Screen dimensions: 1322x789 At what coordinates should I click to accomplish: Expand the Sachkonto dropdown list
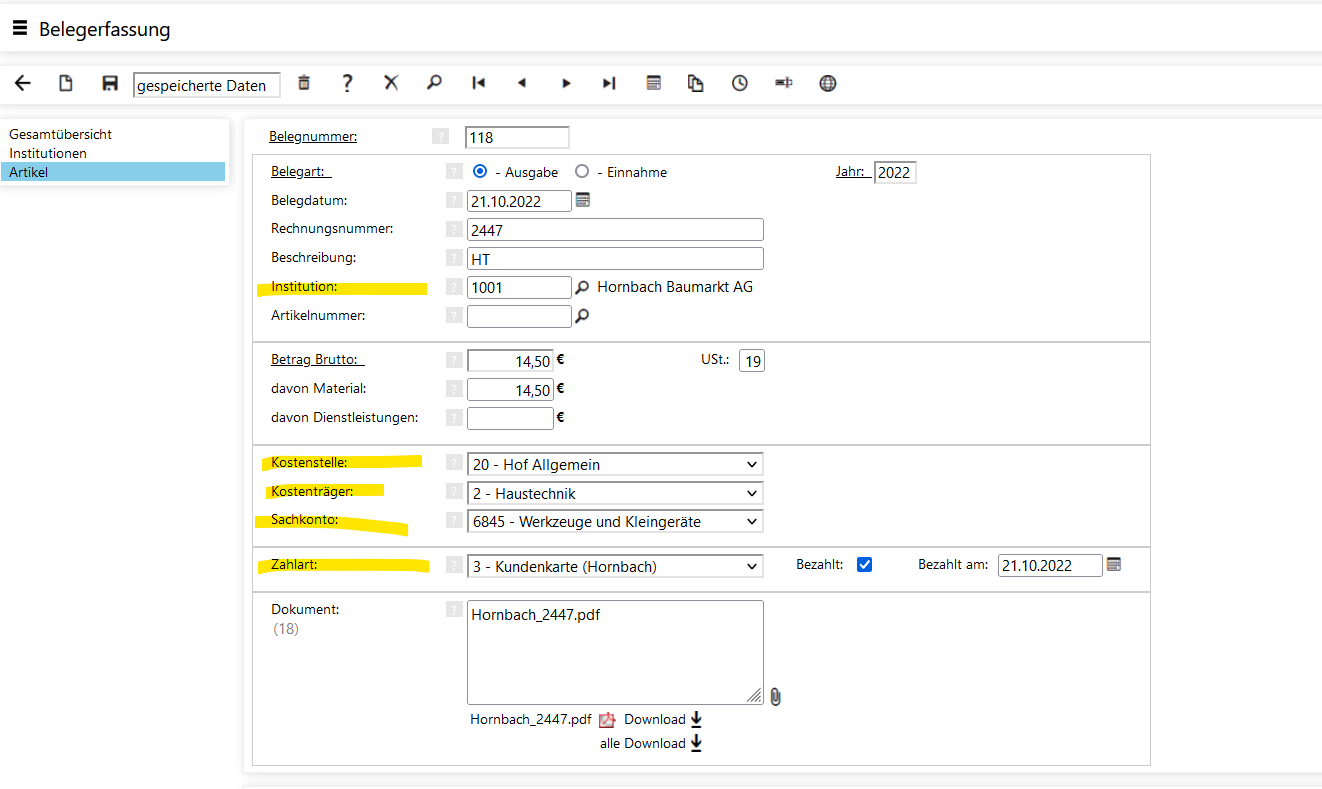614,521
